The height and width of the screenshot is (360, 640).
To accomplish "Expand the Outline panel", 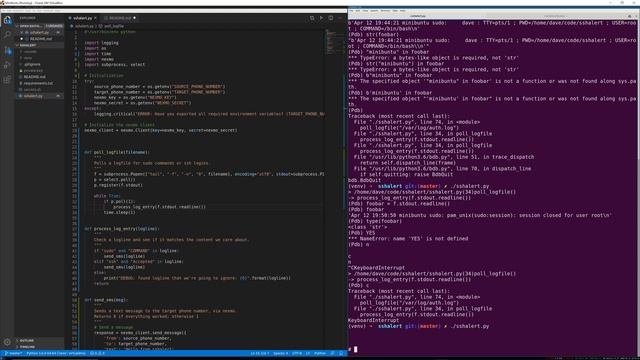I will tap(39, 340).
